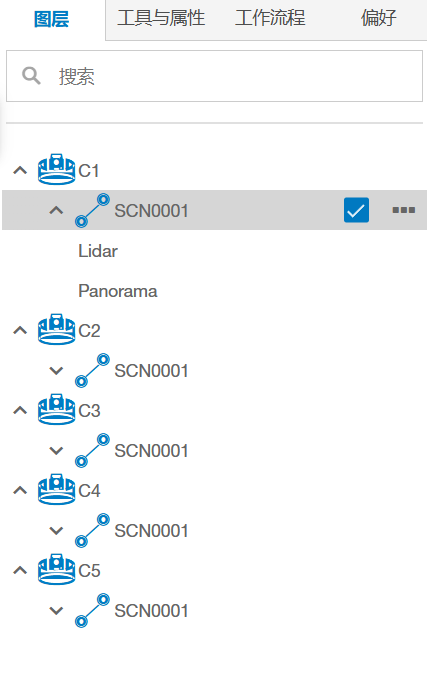Click the C3 scanner station icon
This screenshot has width=427, height=688.
56,409
